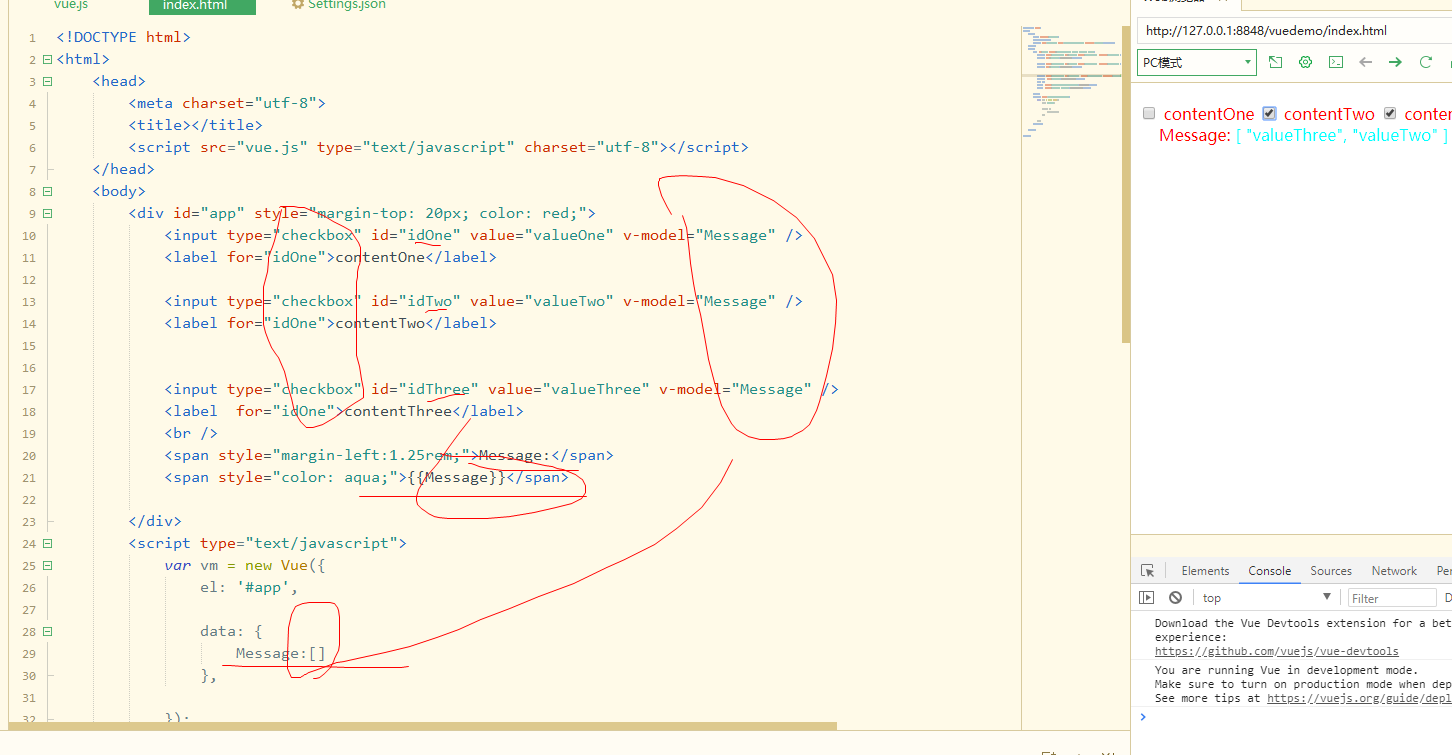Screen dimensions: 1452x755
Task: Collapse the new Vue fold on line 25
Action: tap(47, 565)
